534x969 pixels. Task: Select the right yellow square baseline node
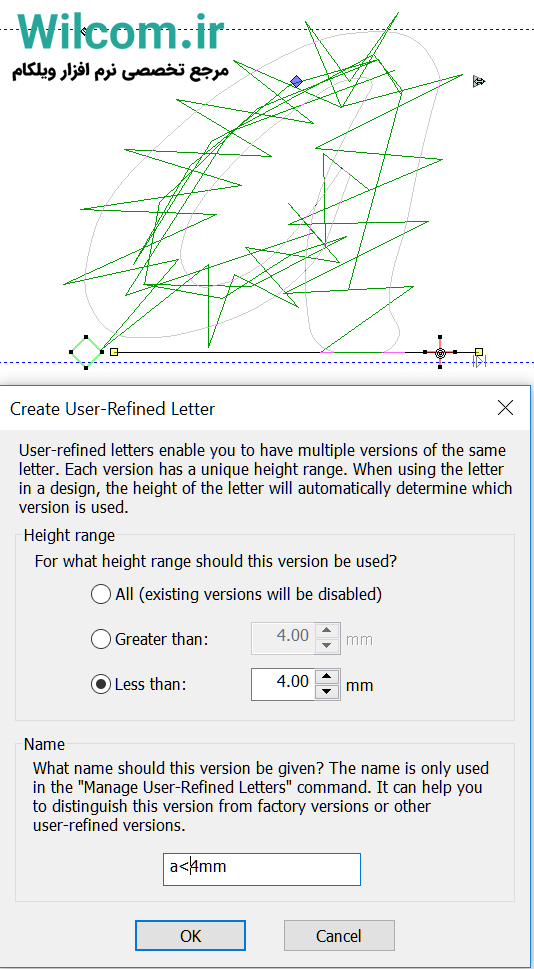(479, 352)
